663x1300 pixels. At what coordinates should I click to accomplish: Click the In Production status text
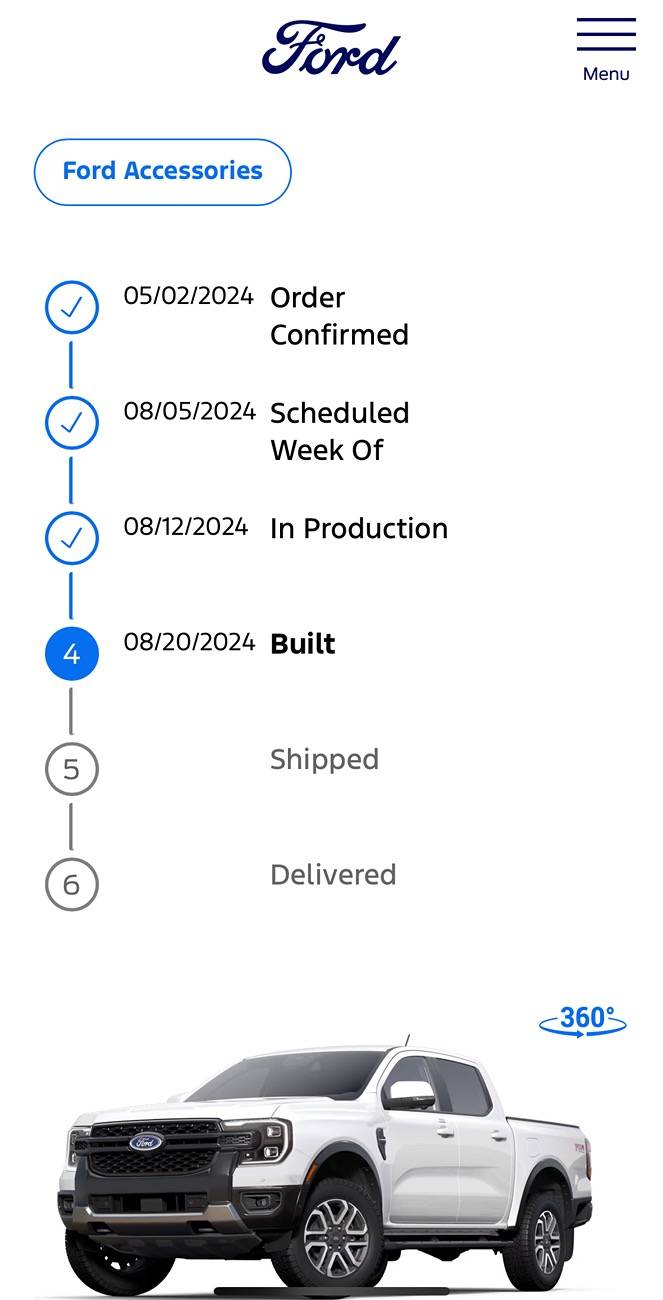pyautogui.click(x=359, y=529)
